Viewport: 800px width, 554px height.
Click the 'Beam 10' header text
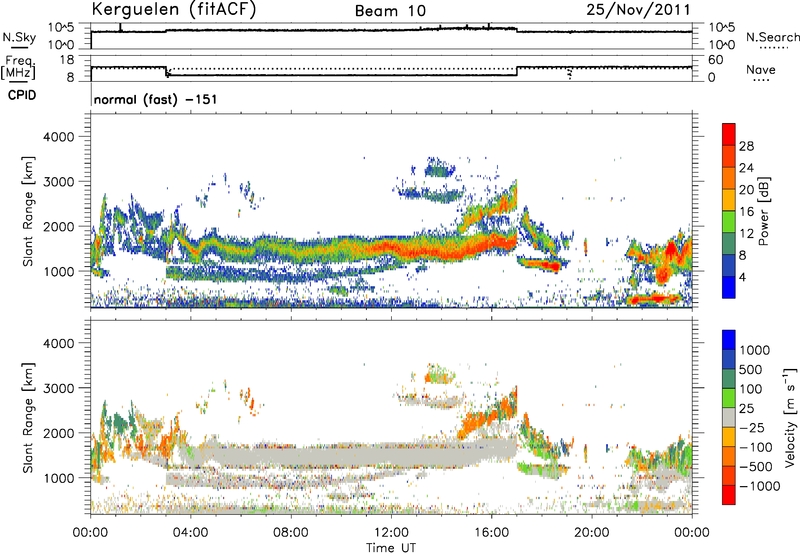(390, 11)
